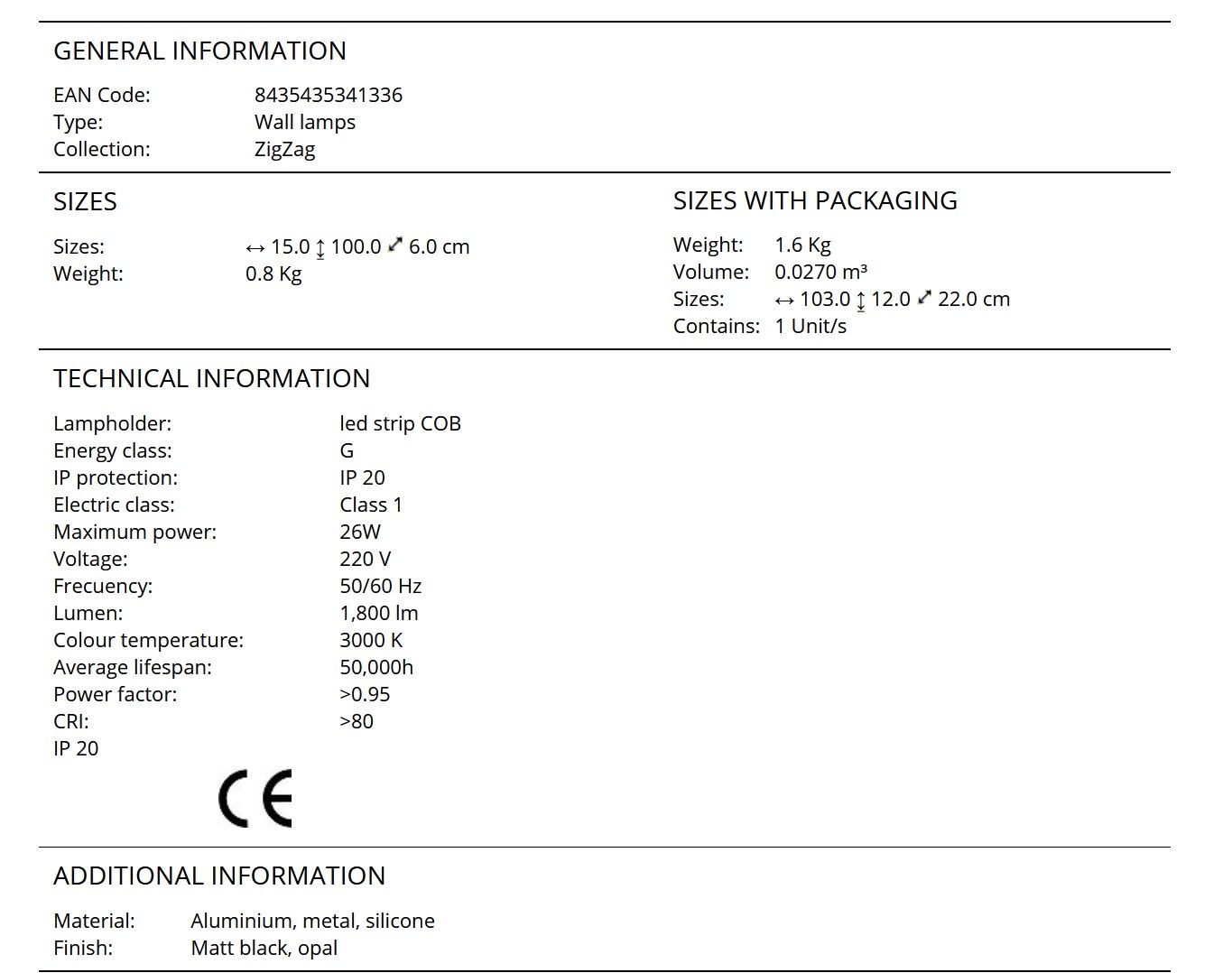Click the 'Power factor:' label
This screenshot has width=1232, height=973.
pos(116,694)
